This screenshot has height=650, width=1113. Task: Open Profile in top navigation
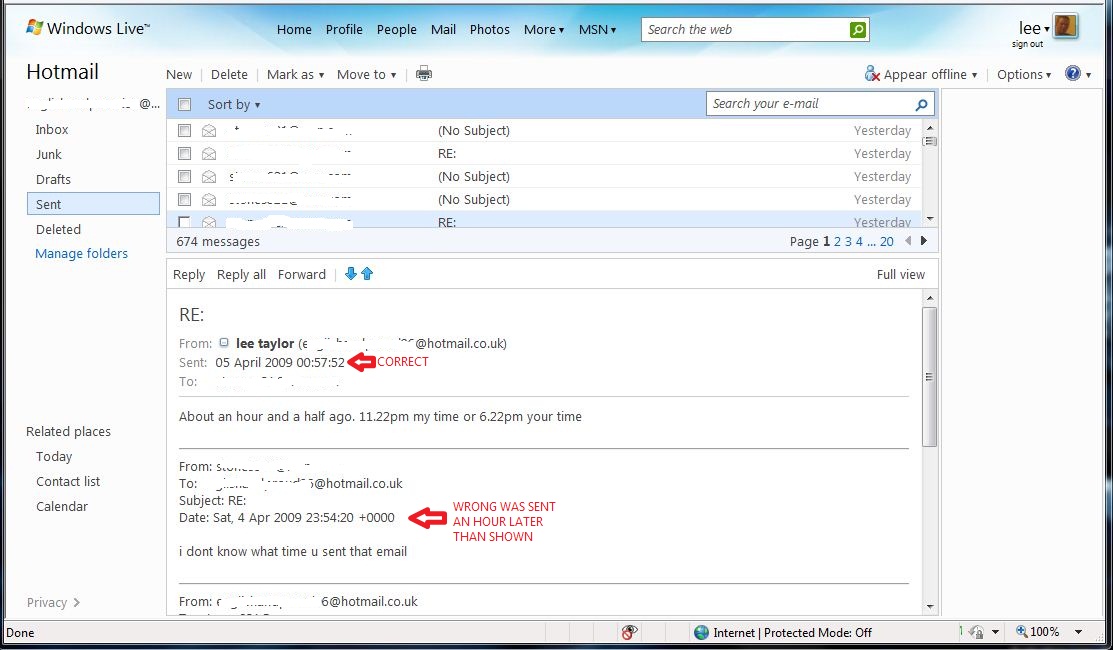click(344, 29)
